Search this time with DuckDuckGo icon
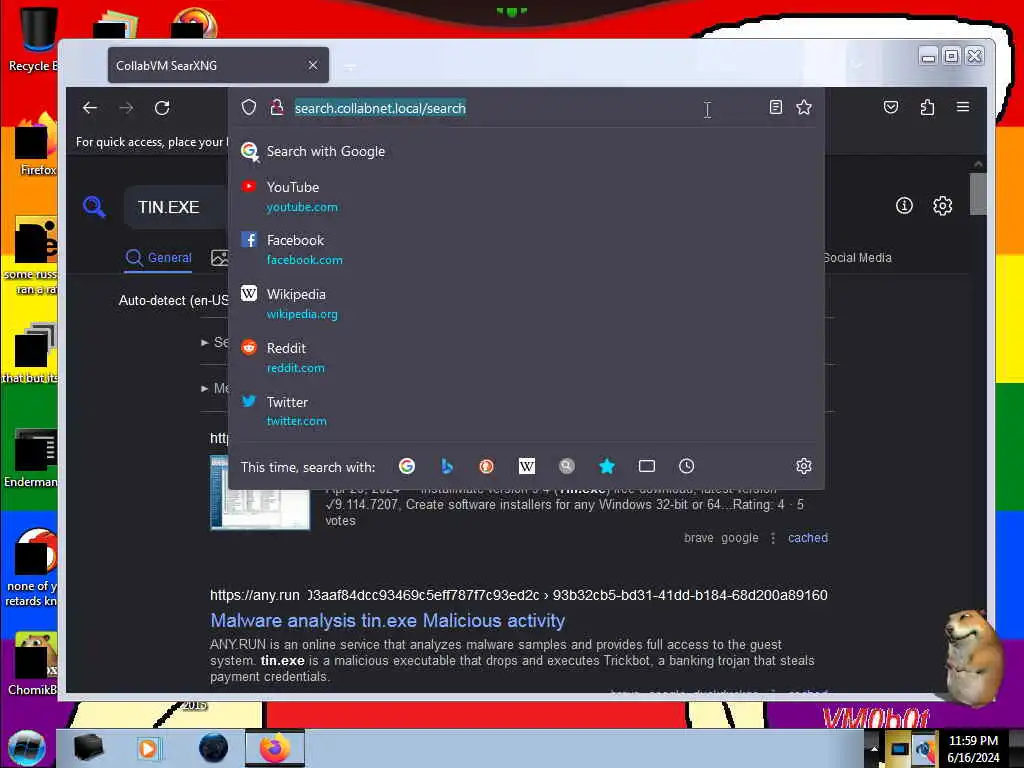Screen dimensions: 1024x768 (x=487, y=466)
